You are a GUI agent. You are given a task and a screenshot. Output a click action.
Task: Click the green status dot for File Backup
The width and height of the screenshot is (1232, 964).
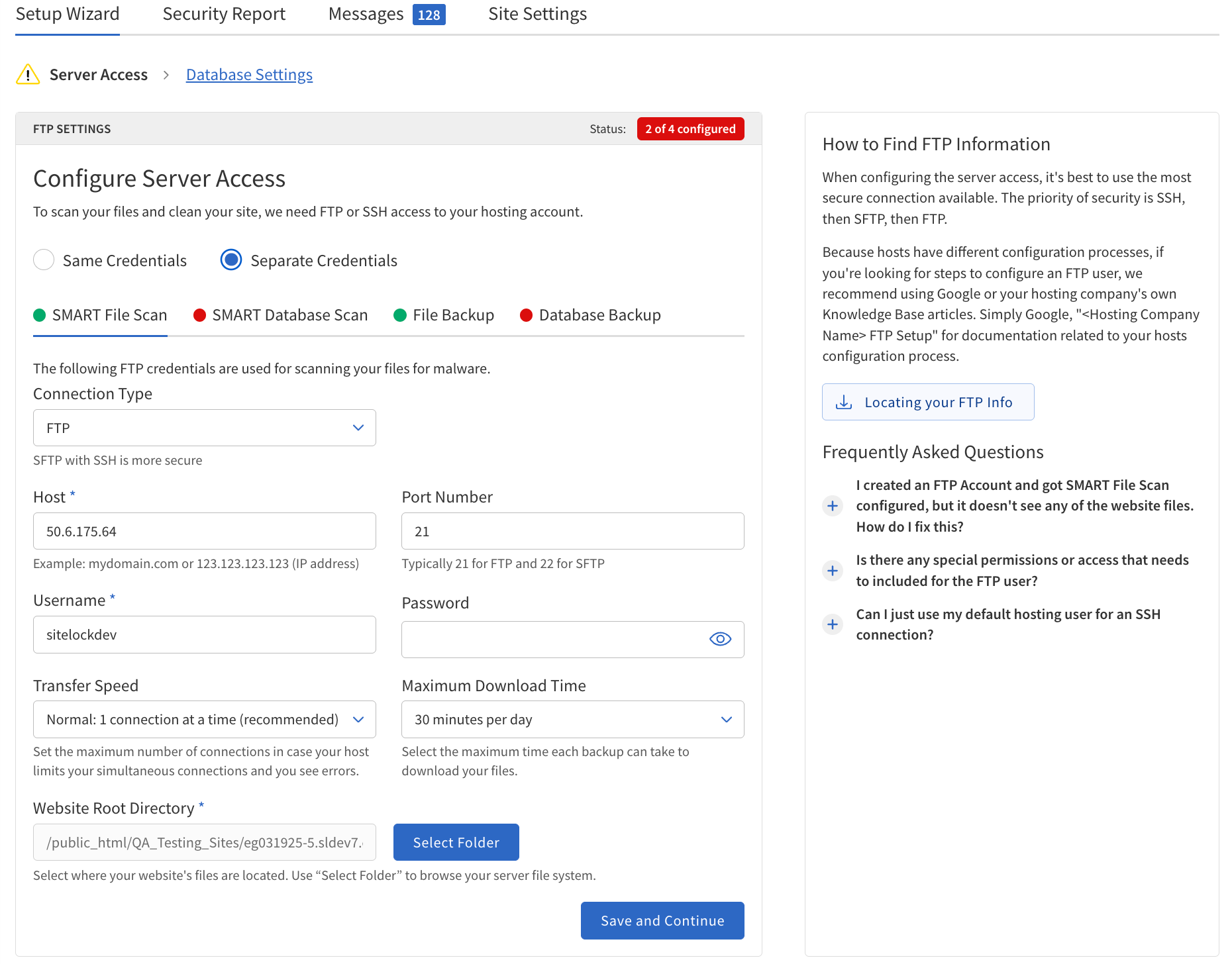(399, 315)
